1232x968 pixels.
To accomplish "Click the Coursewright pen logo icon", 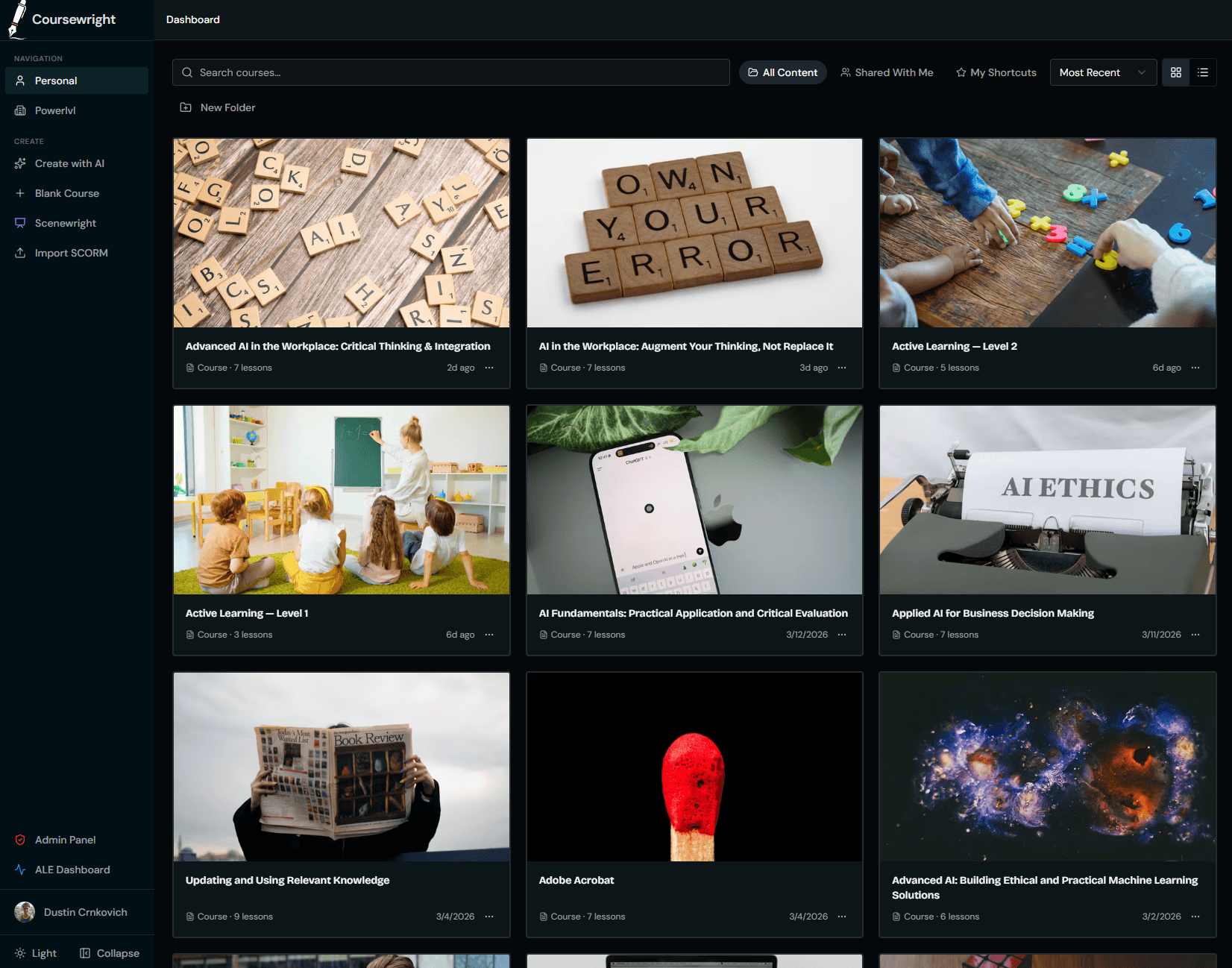I will click(x=16, y=19).
